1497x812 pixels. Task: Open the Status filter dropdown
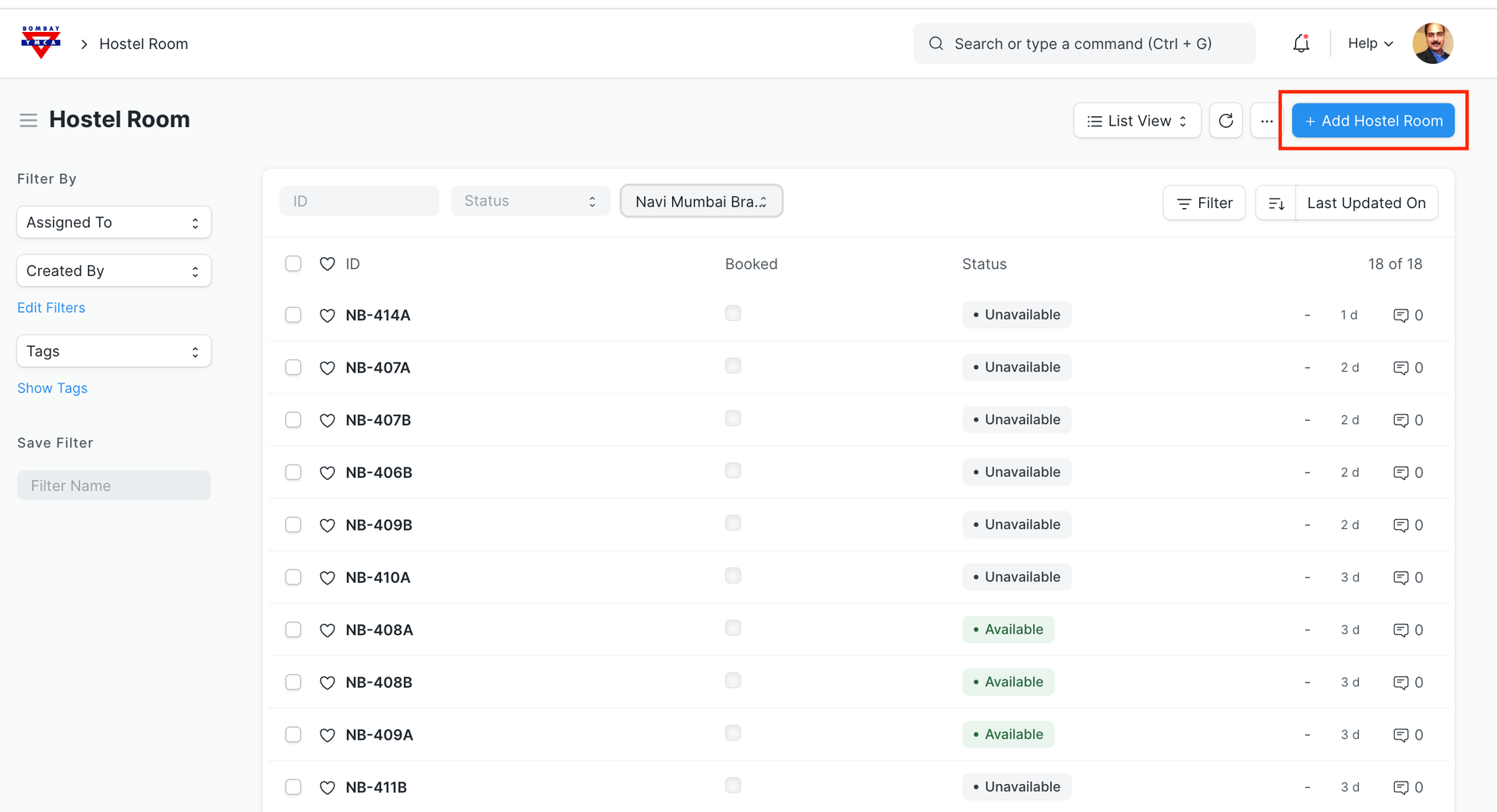click(530, 201)
